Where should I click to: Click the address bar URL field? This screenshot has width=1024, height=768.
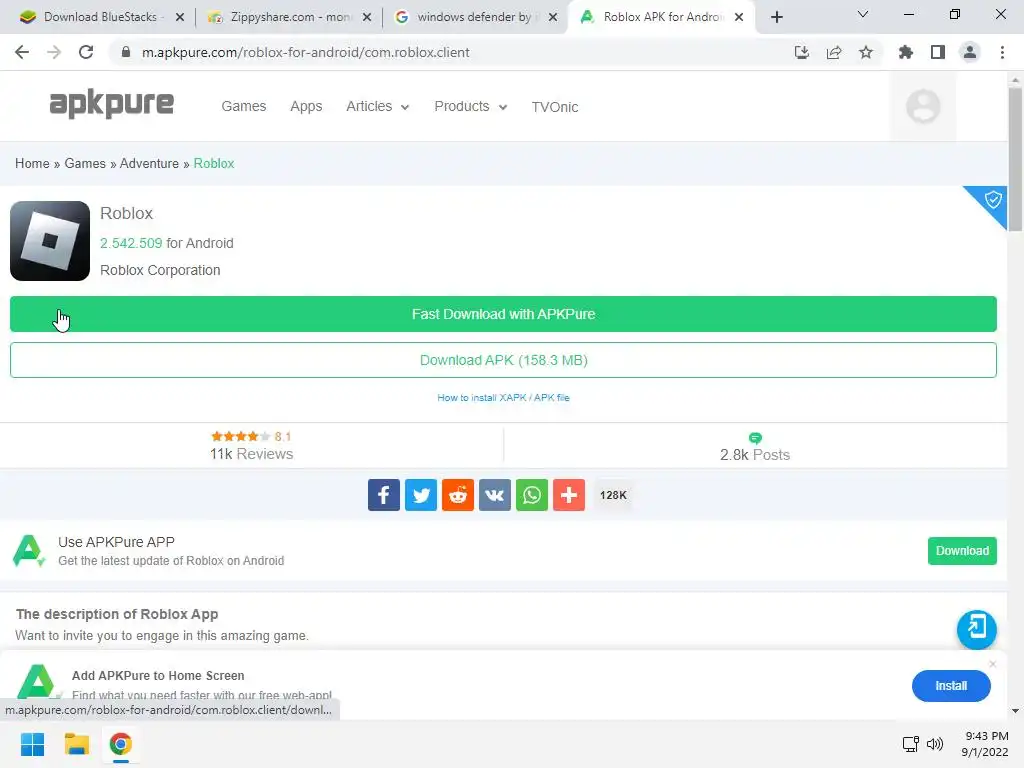[x=451, y=52]
